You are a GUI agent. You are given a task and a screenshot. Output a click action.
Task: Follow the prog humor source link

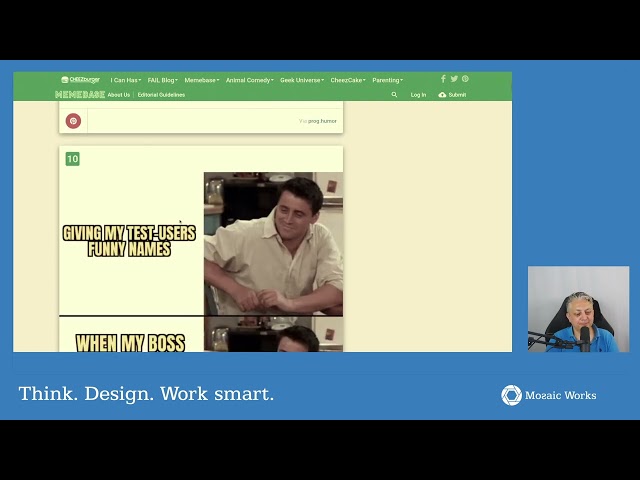(x=322, y=121)
